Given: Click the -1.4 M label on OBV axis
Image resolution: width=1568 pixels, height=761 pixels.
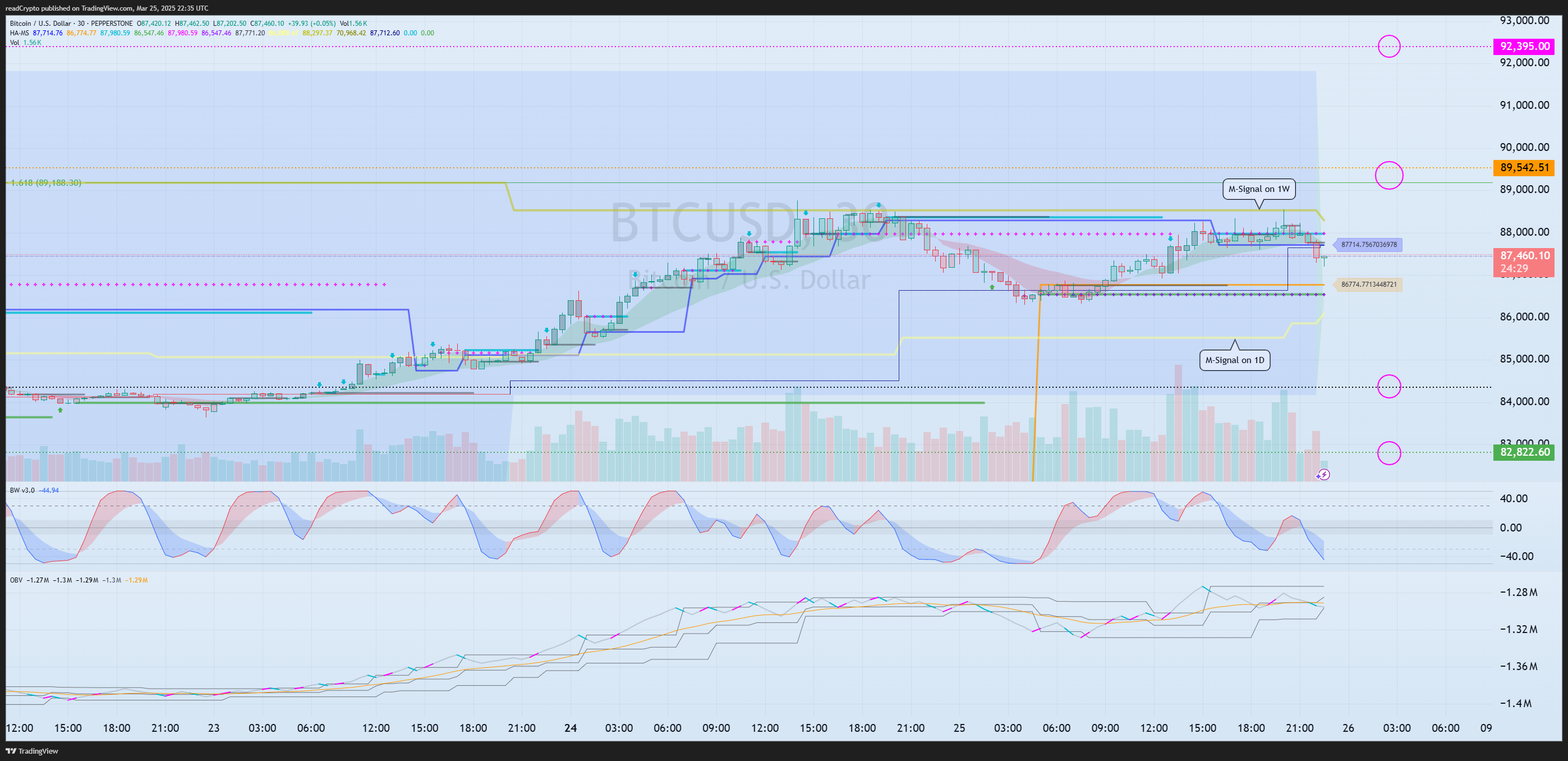Looking at the screenshot, I should (x=1515, y=703).
